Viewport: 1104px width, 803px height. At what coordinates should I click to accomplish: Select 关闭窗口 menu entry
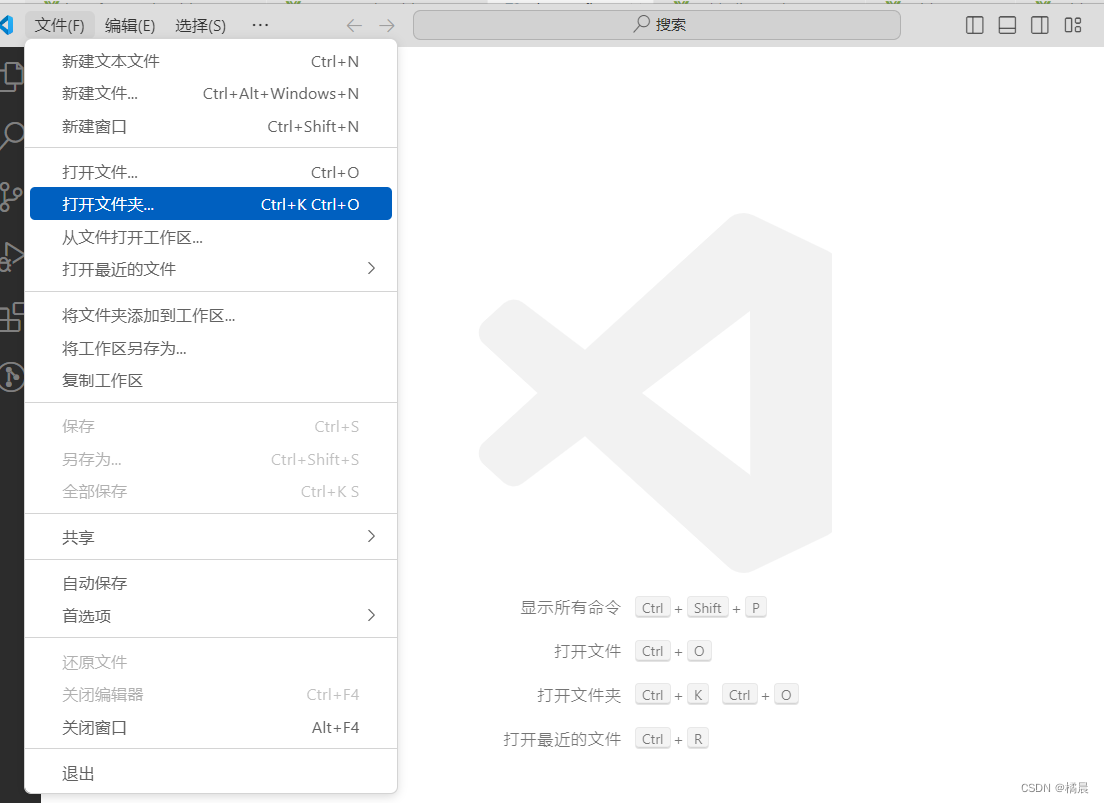point(211,728)
